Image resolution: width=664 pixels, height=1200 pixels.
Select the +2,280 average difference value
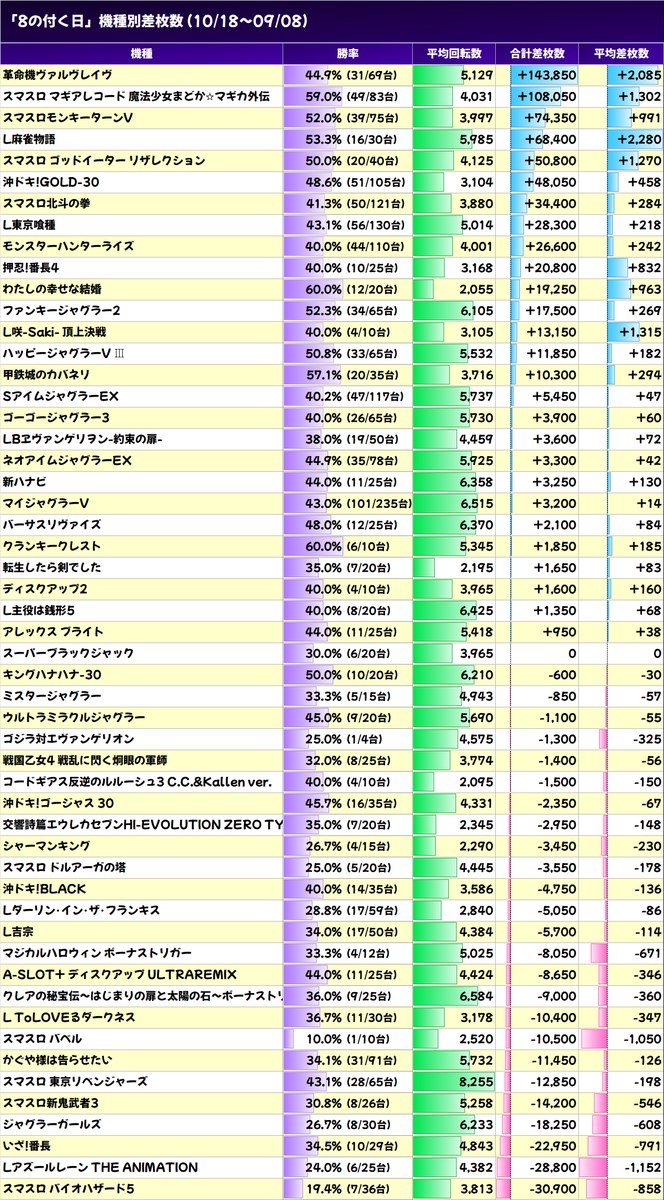[x=639, y=139]
